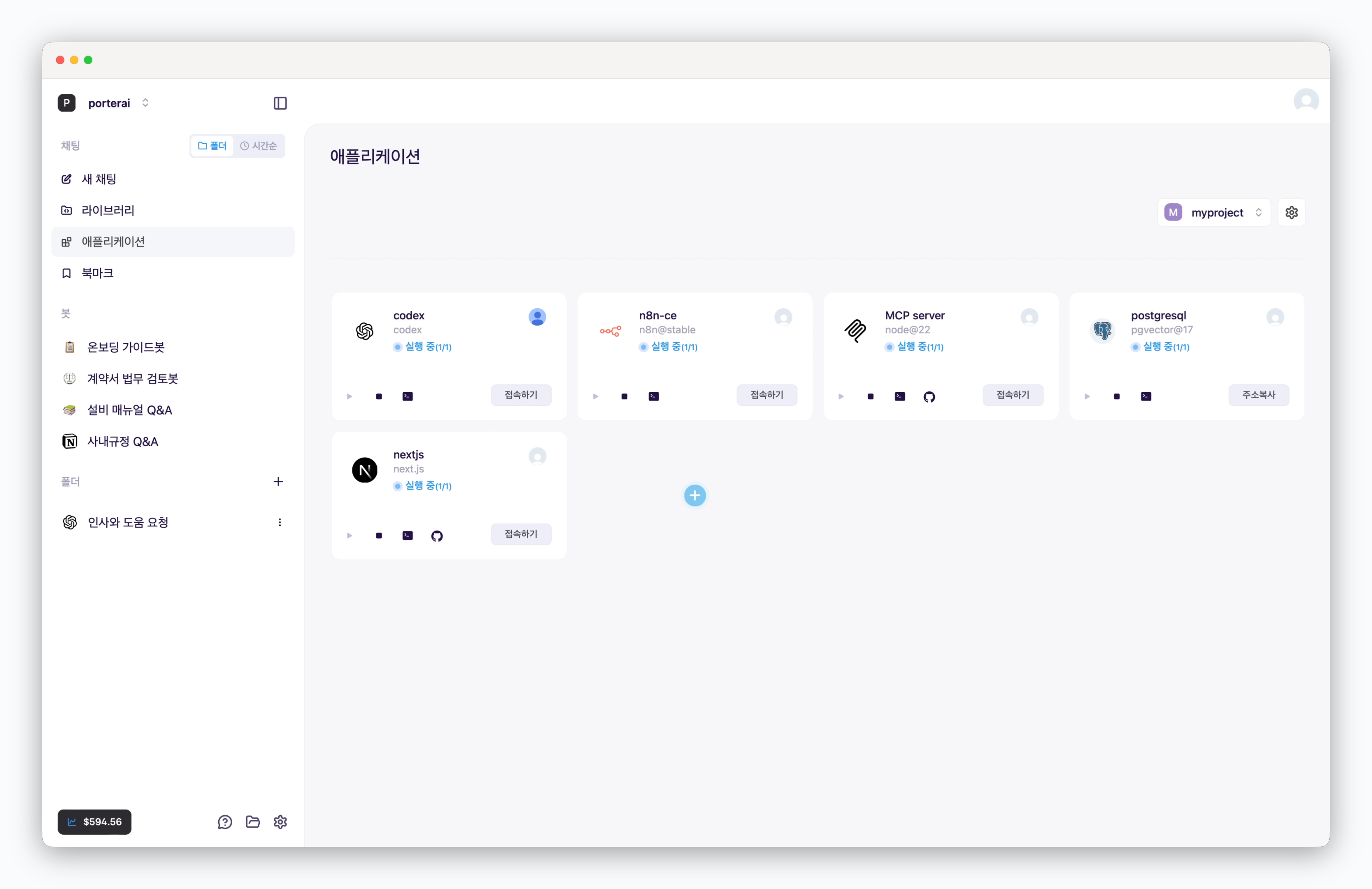Open the help chat icon

[225, 822]
